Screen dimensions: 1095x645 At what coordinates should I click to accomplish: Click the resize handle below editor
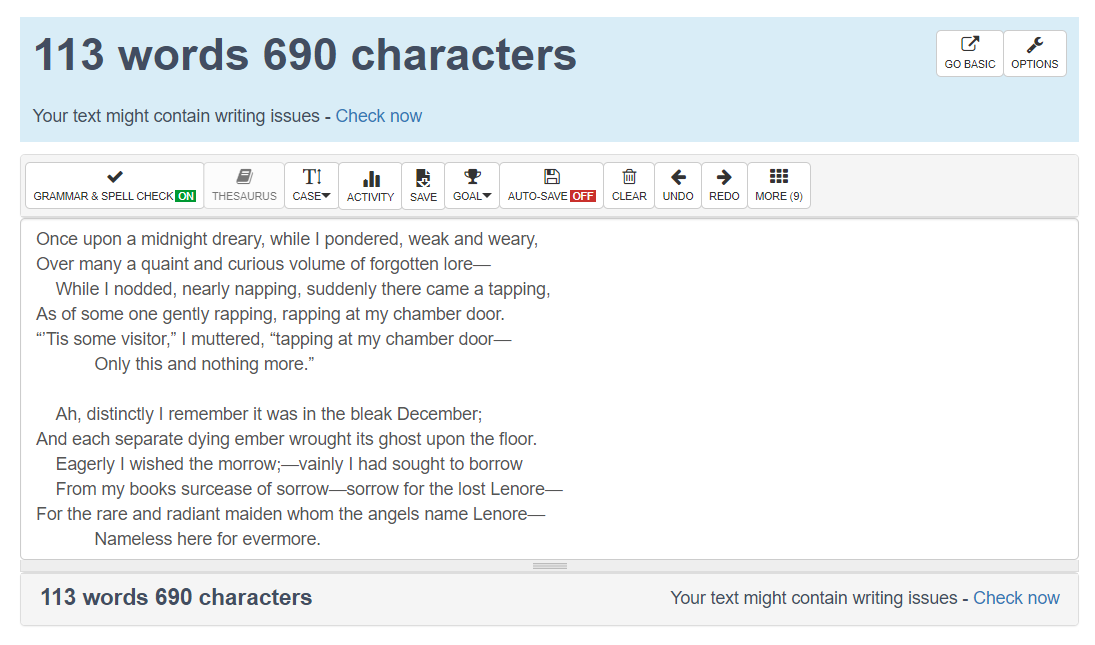coord(550,566)
